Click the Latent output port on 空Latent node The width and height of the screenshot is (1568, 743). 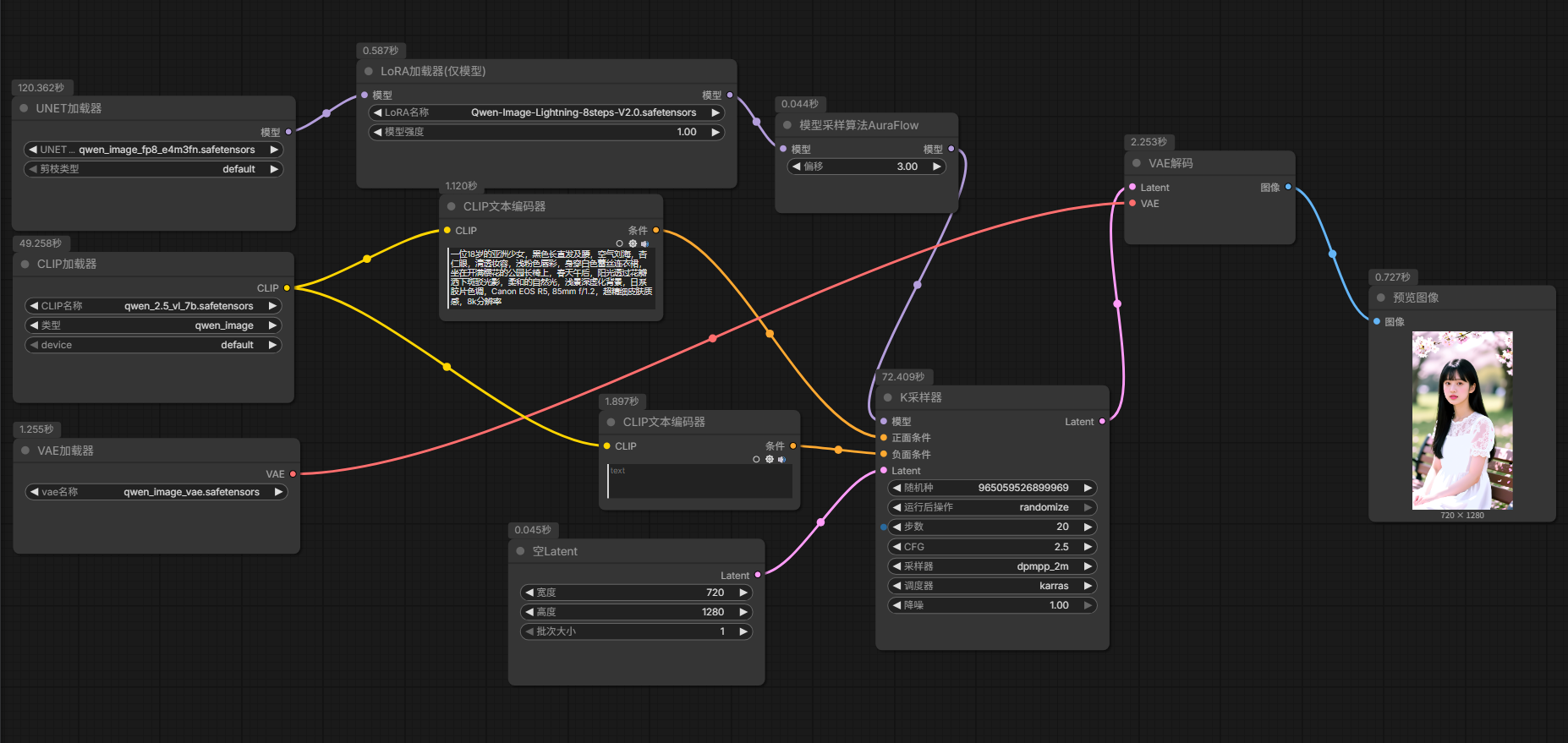758,575
